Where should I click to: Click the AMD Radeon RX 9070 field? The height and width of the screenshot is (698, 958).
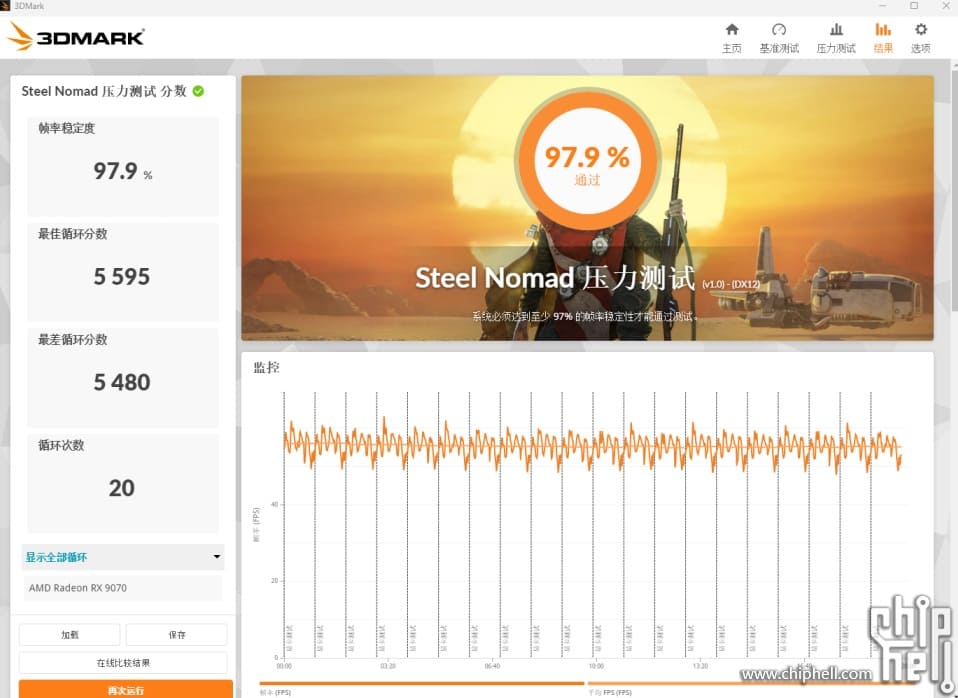(123, 588)
